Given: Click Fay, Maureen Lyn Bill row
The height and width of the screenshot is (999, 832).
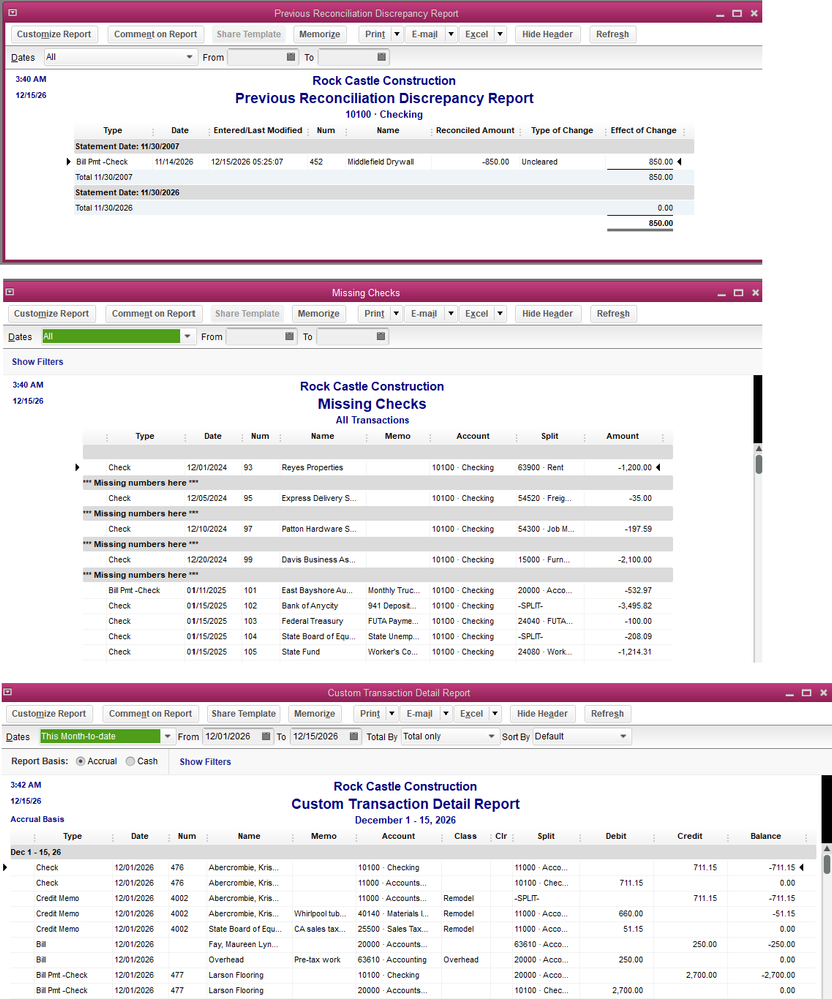Looking at the screenshot, I should tap(412, 944).
